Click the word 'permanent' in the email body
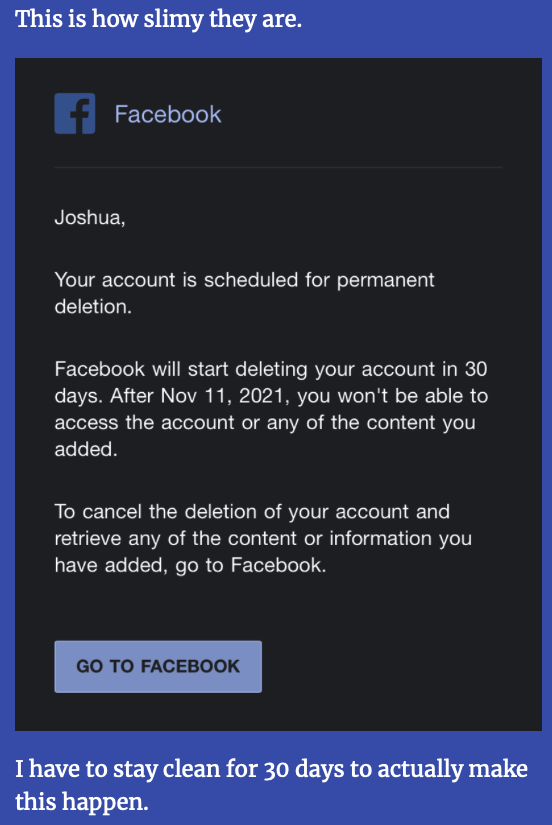Image resolution: width=552 pixels, height=825 pixels. pos(386,280)
